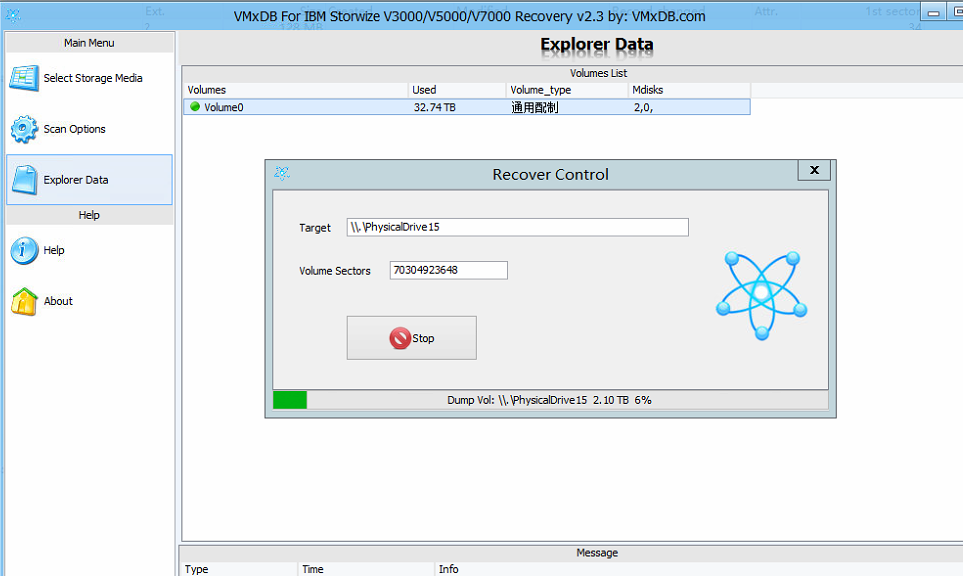The width and height of the screenshot is (963, 576).
Task: Click the Explorer Data document icon
Action: 25,180
